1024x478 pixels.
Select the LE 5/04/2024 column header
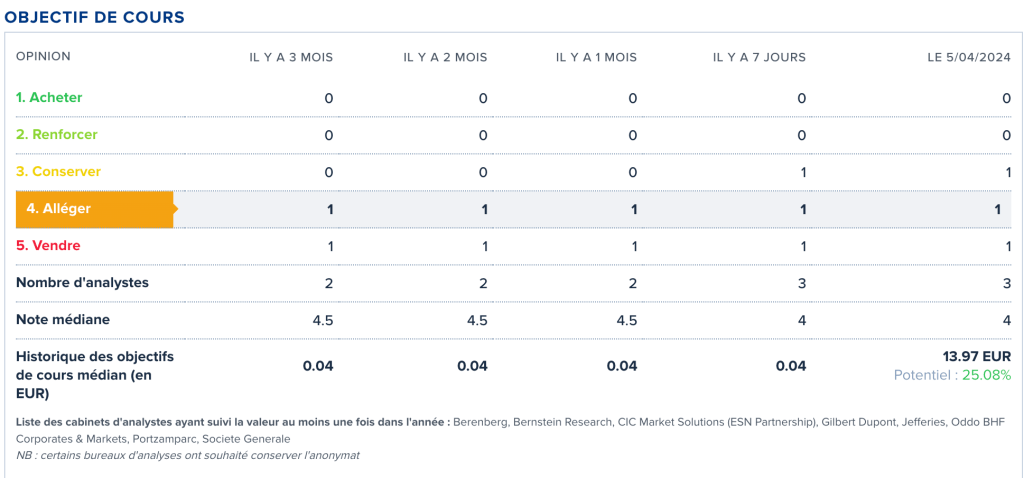(x=969, y=57)
